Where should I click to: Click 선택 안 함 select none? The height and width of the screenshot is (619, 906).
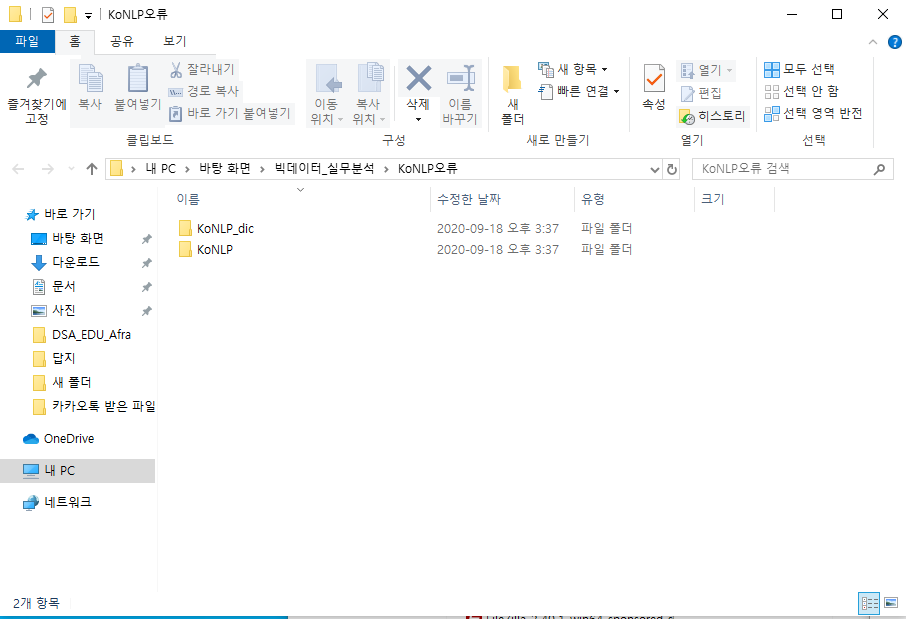click(x=801, y=91)
